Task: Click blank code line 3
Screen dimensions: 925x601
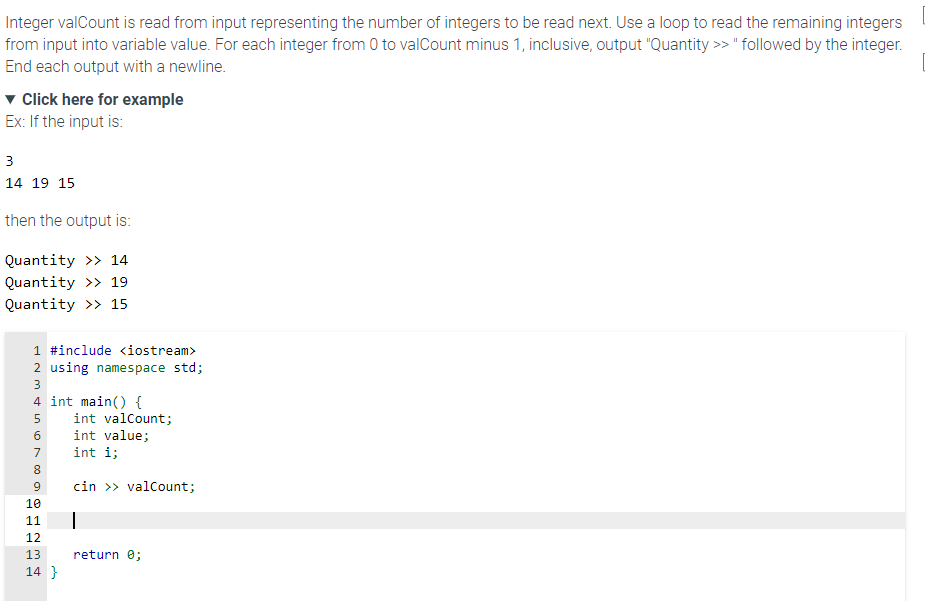Action: click(x=475, y=385)
